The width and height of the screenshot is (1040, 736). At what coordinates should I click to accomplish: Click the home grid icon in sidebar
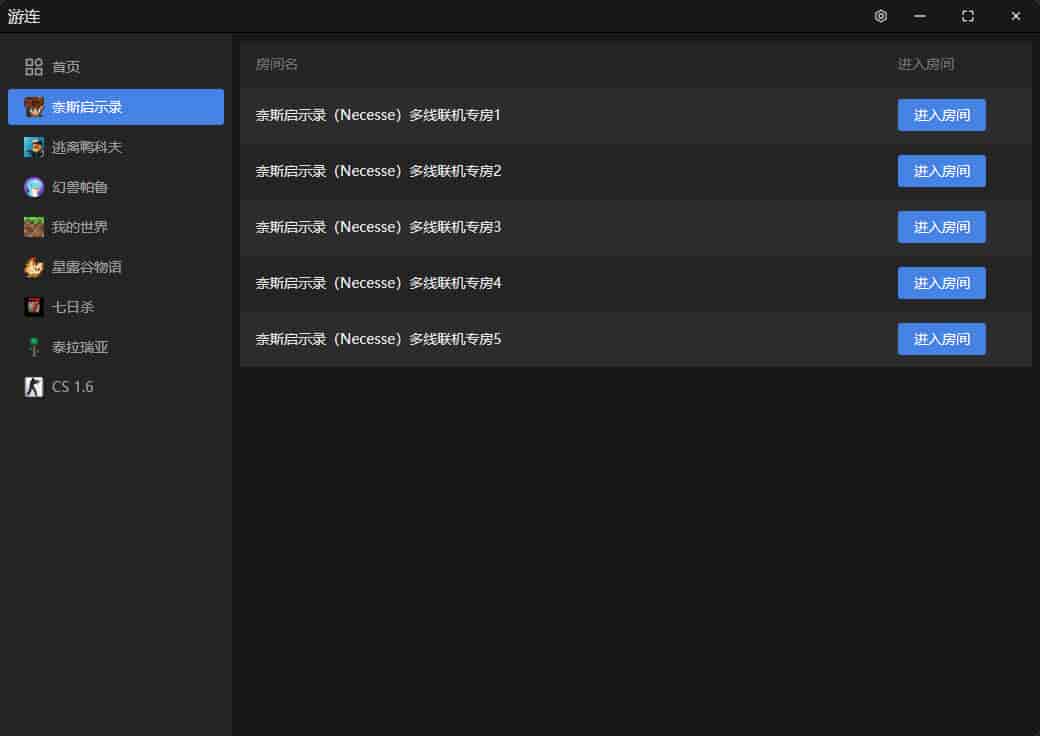point(34,67)
